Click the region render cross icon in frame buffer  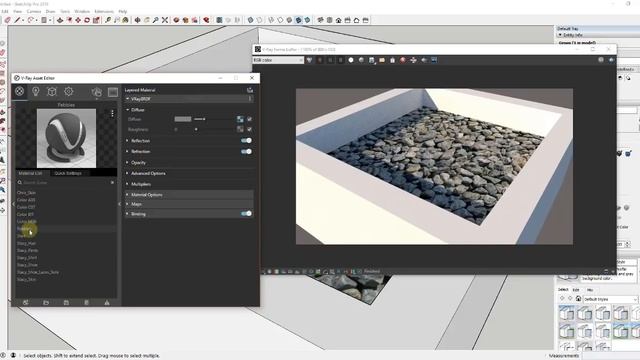point(413,60)
